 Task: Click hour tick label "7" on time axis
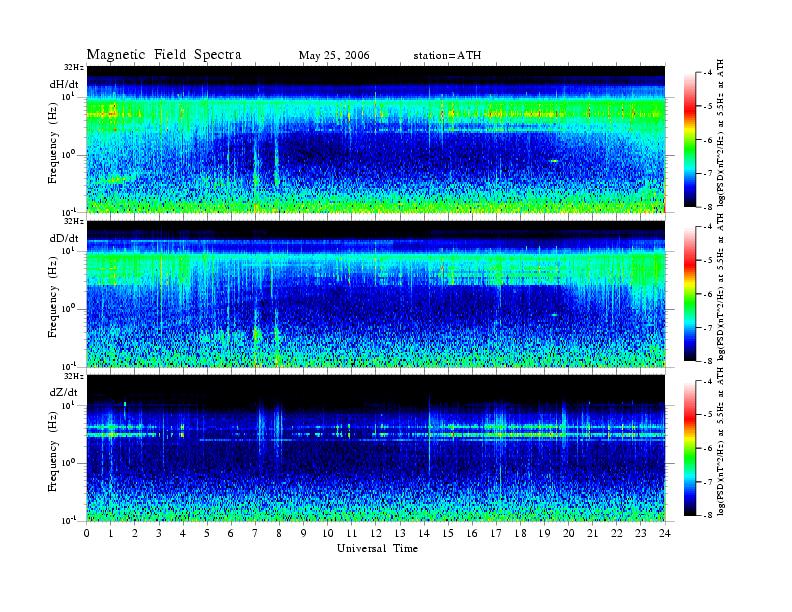pos(256,533)
